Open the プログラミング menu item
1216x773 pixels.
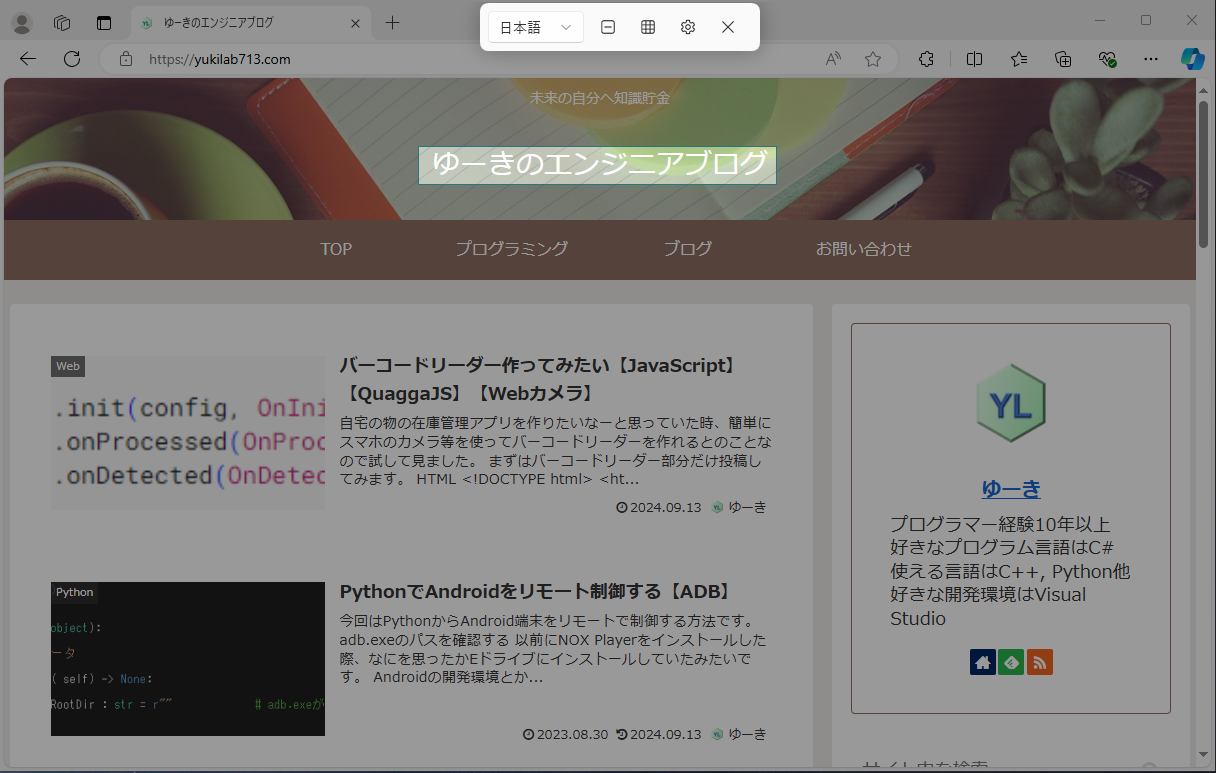point(512,249)
